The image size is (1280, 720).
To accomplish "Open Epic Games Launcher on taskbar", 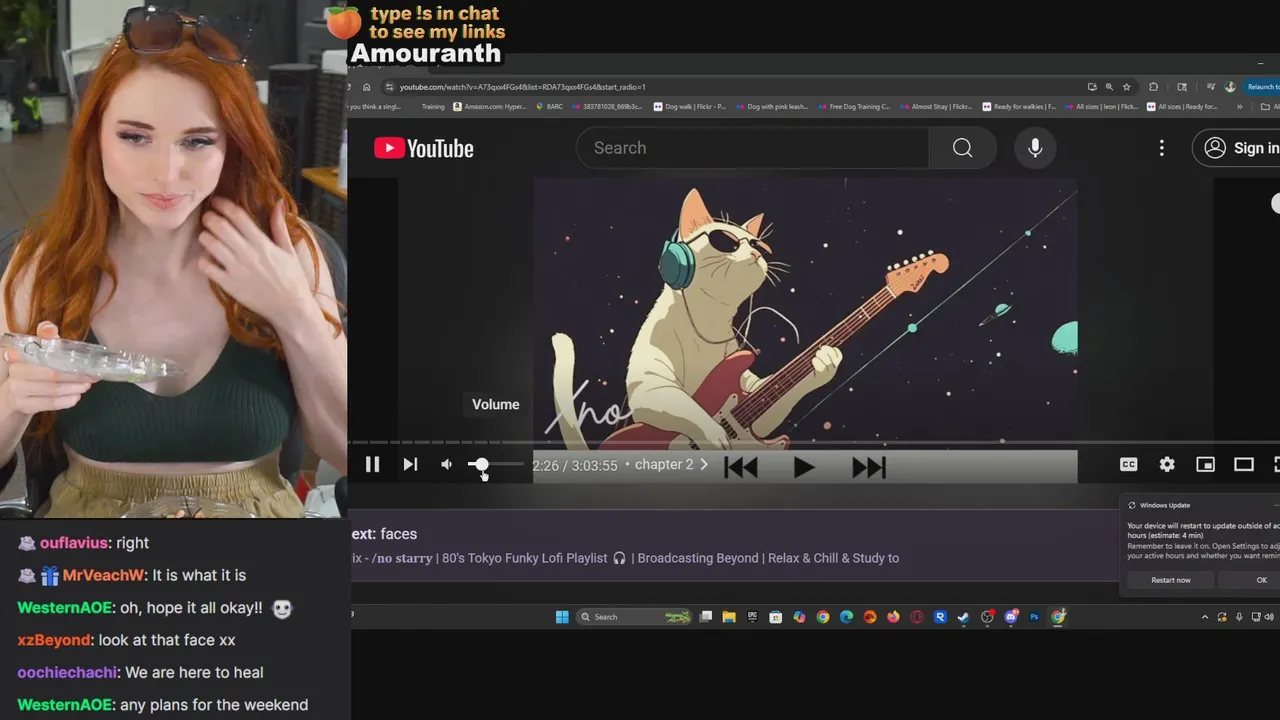I will (x=751, y=617).
